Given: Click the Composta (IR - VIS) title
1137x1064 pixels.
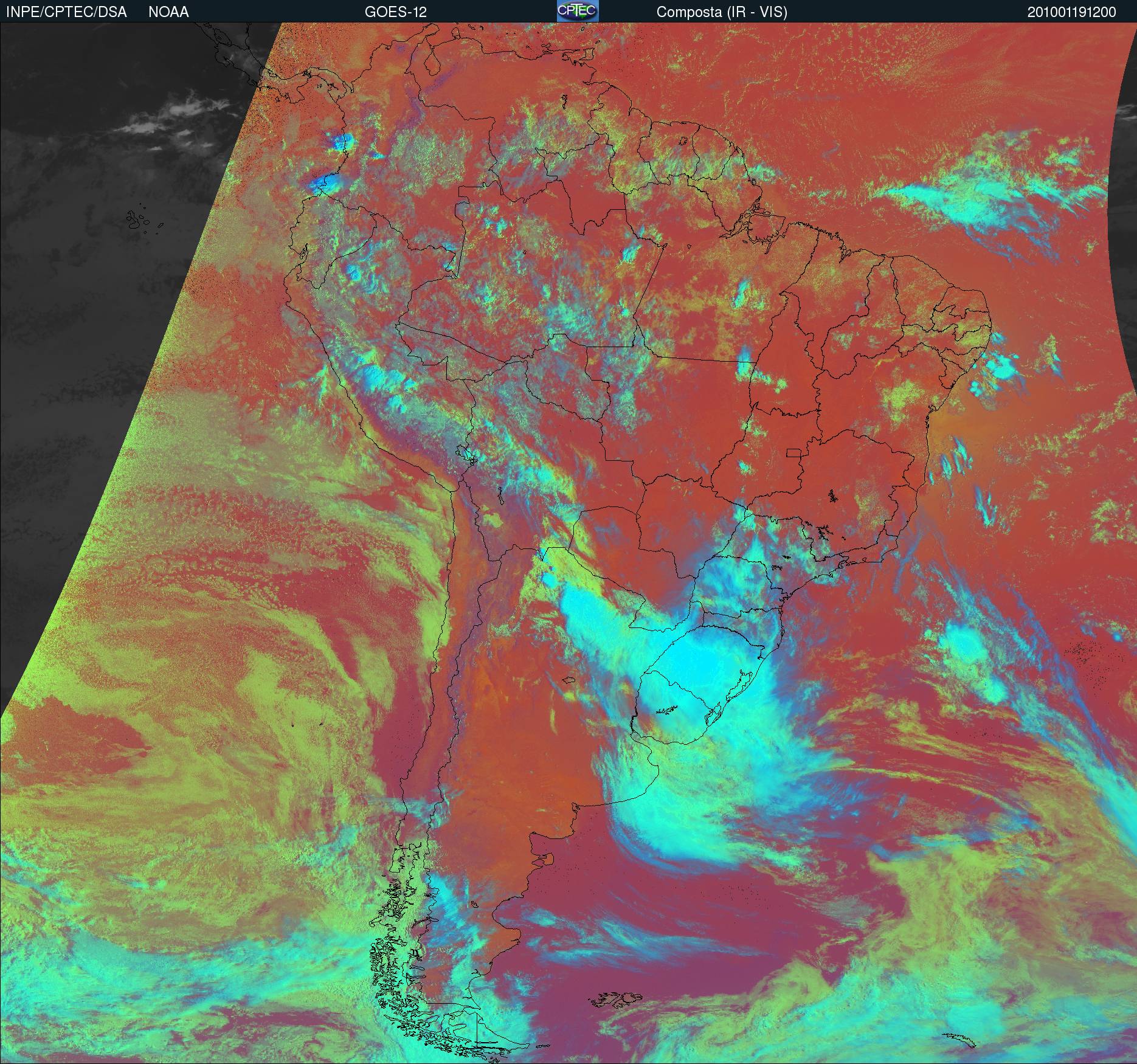Looking at the screenshot, I should pos(722,12).
